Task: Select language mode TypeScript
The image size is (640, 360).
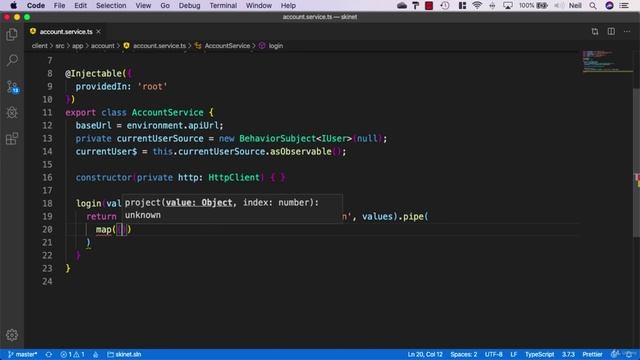Action: pyautogui.click(x=539, y=354)
